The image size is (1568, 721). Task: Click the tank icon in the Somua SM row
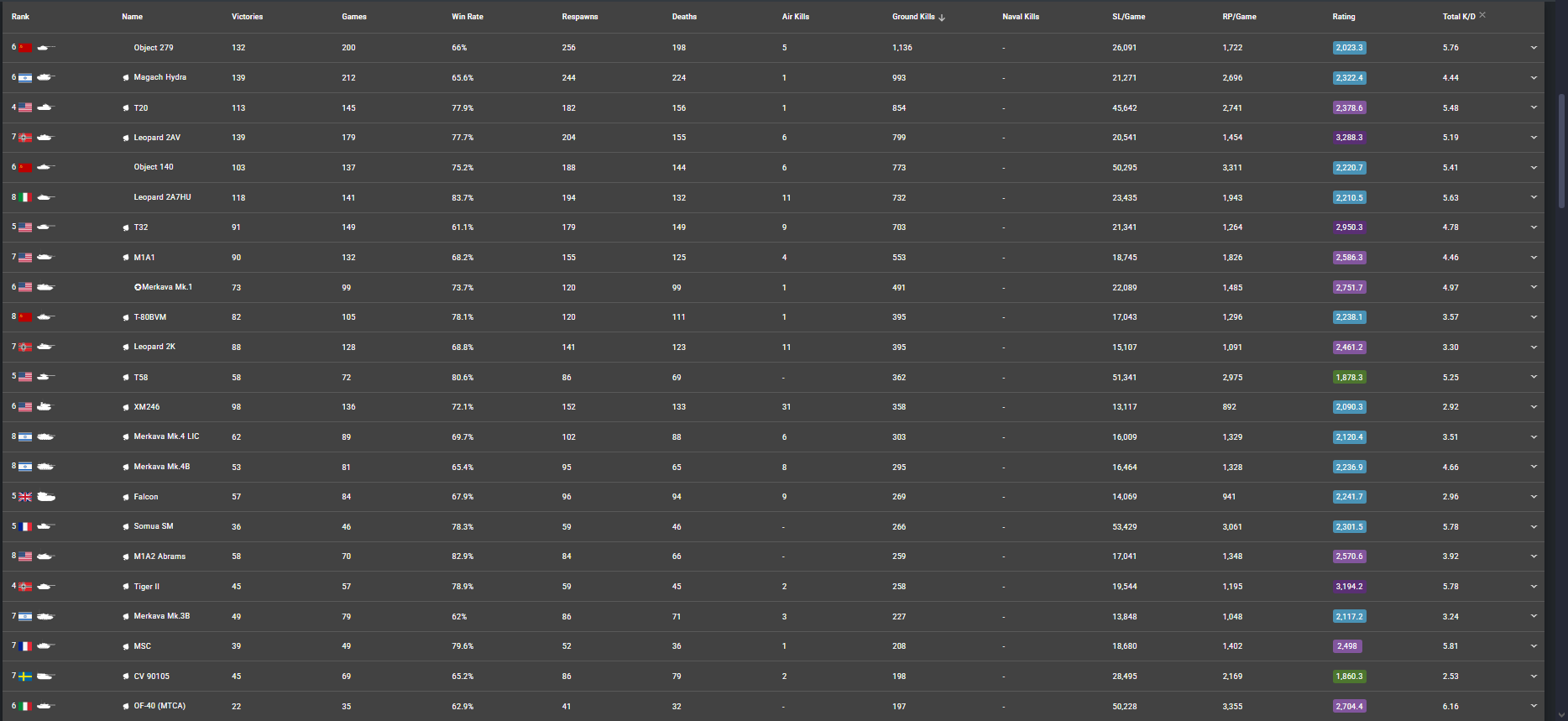(x=46, y=527)
